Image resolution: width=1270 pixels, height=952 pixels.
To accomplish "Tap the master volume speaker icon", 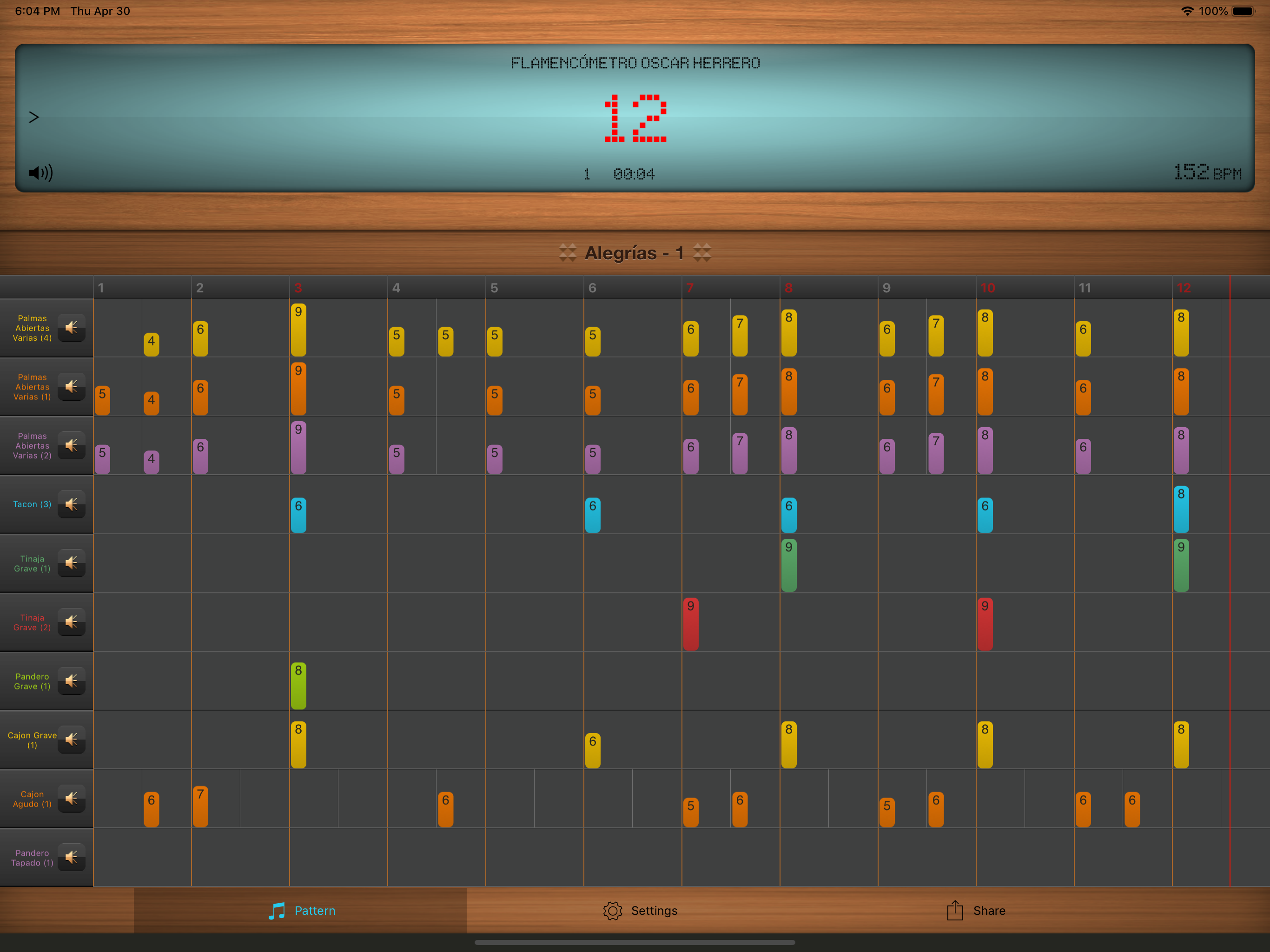I will coord(41,173).
